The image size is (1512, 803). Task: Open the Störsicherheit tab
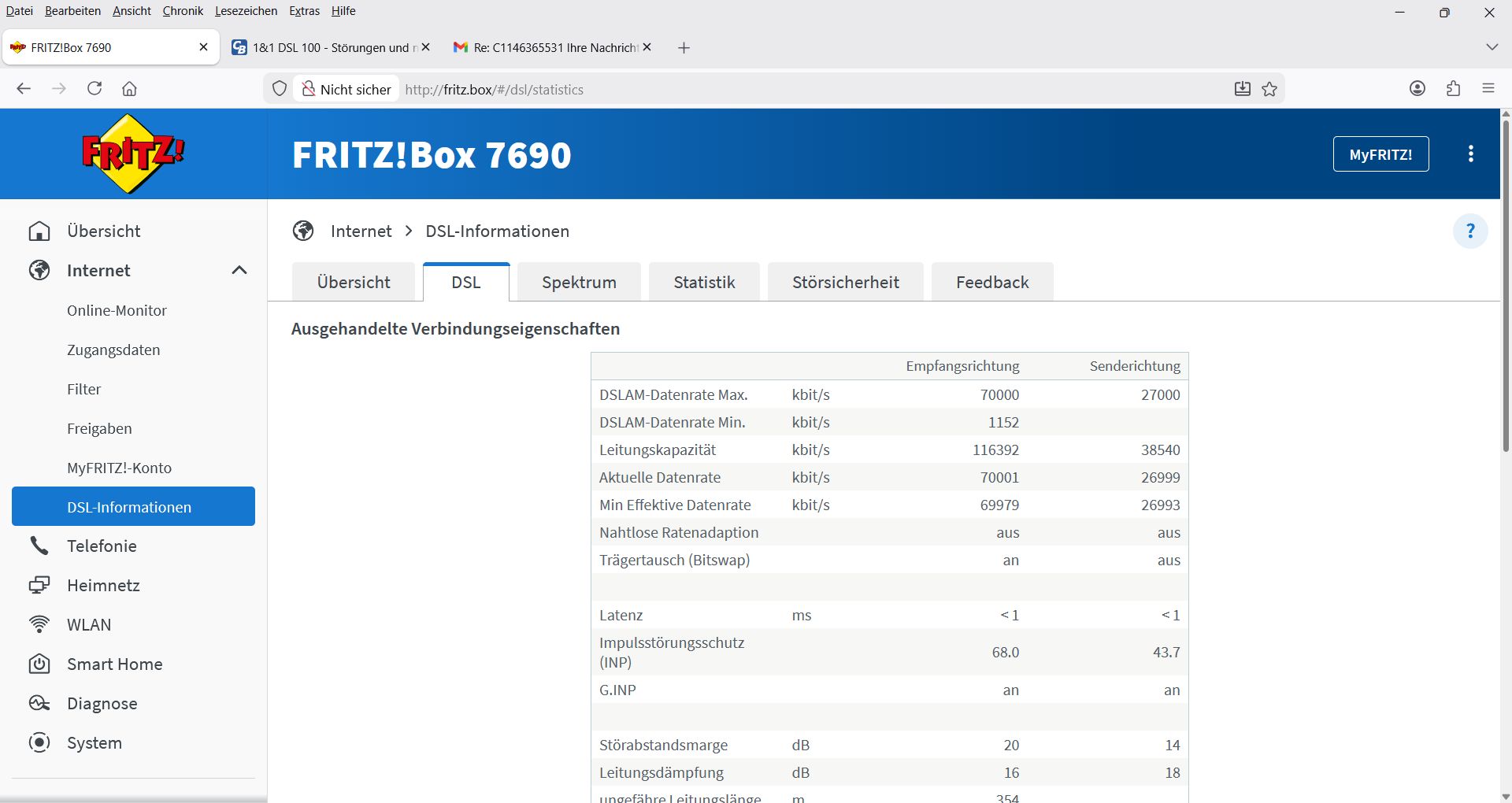coord(846,282)
